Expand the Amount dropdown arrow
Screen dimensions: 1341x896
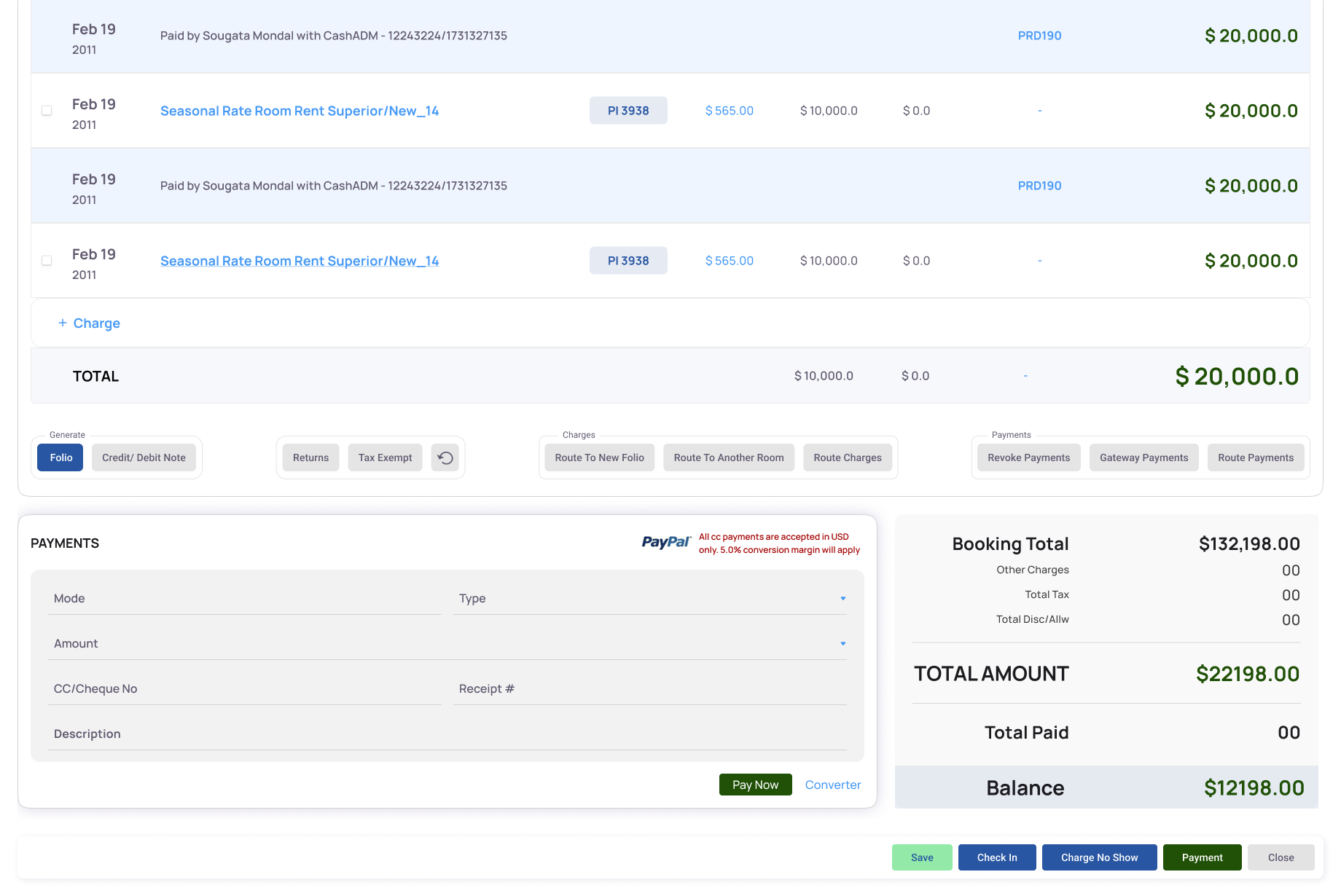point(843,643)
